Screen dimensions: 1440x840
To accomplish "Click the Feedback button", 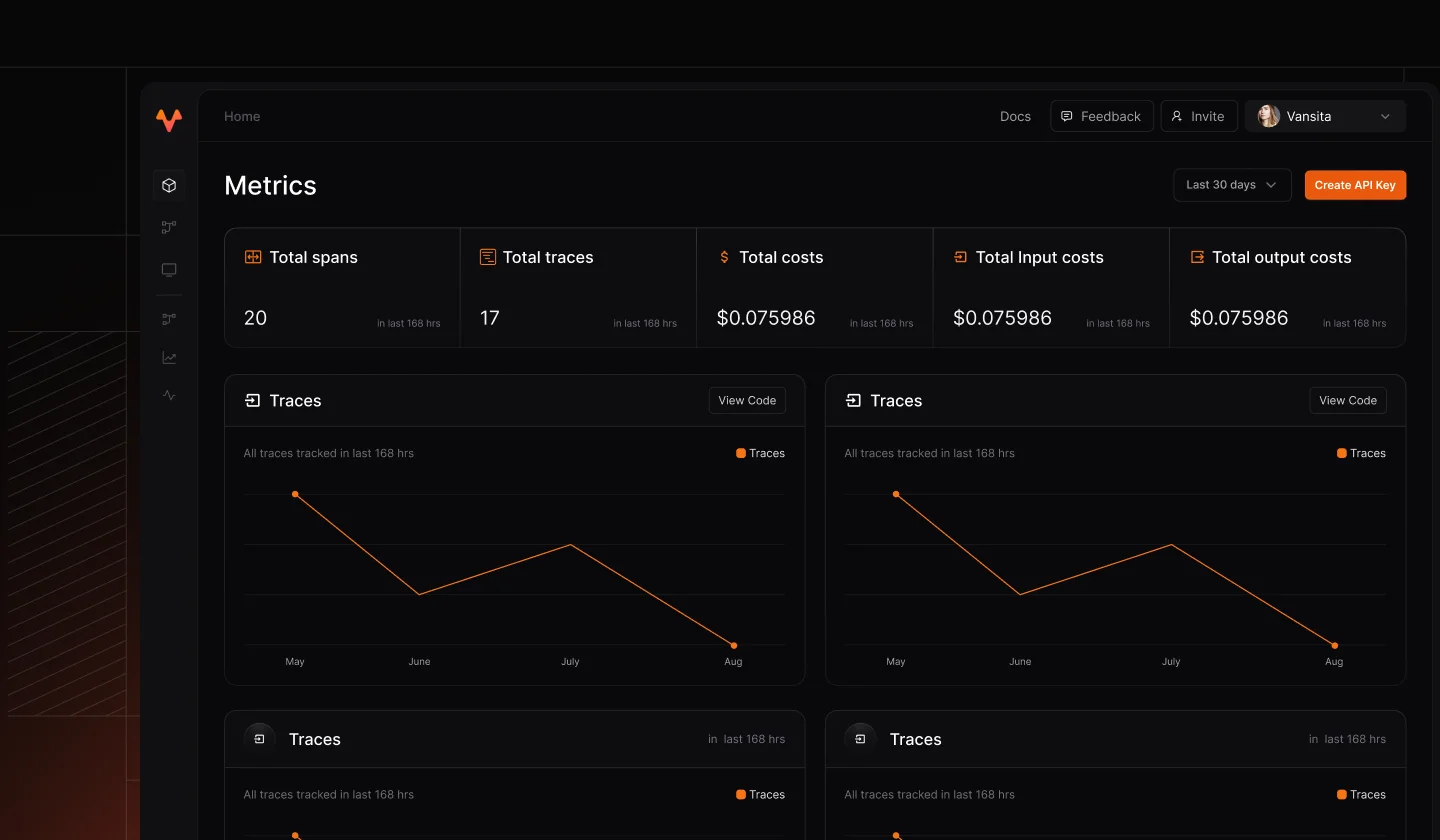I will click(1102, 116).
